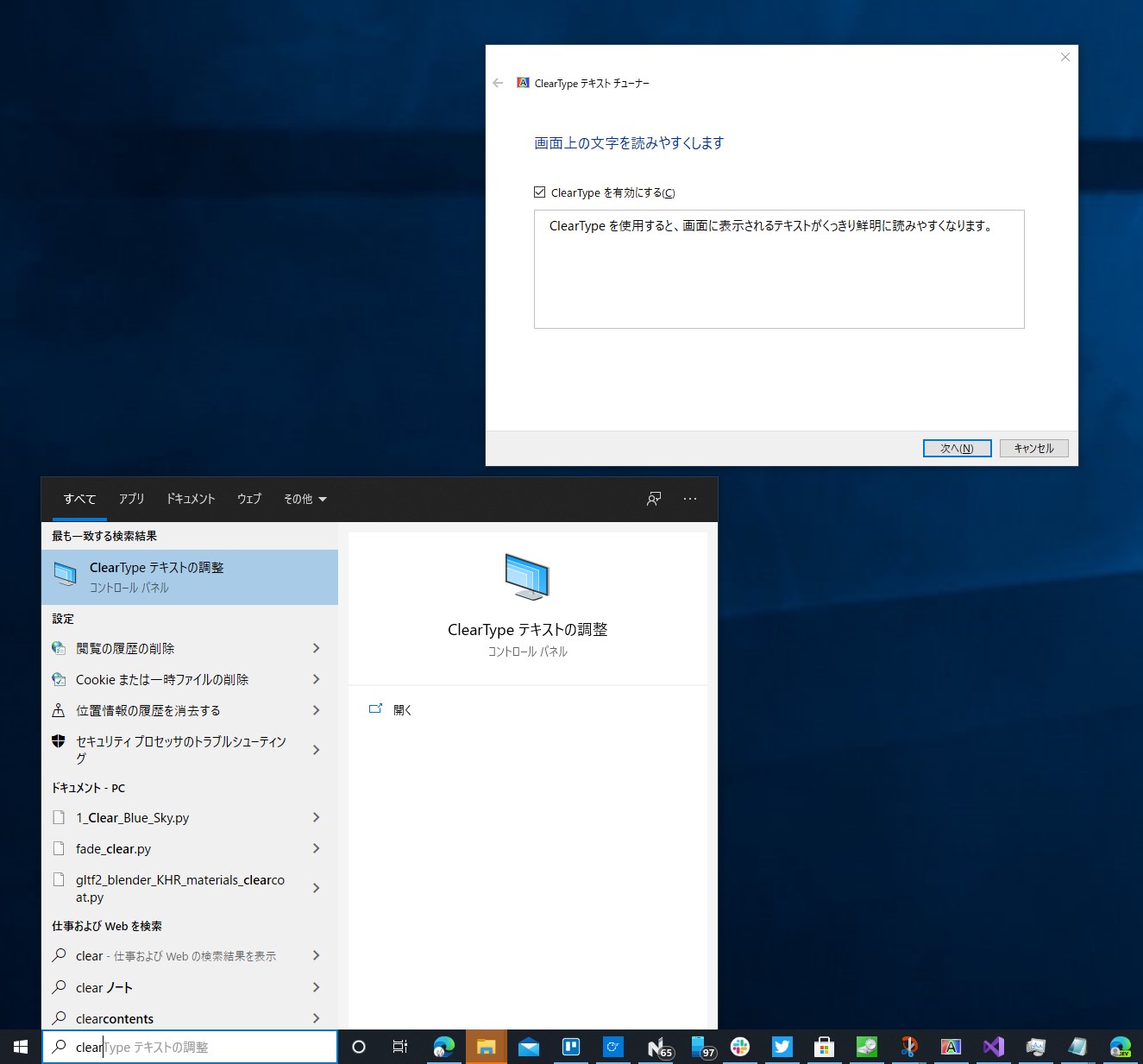Switch to the アプリ tab
Screen dimensions: 1143x1064
[131, 499]
